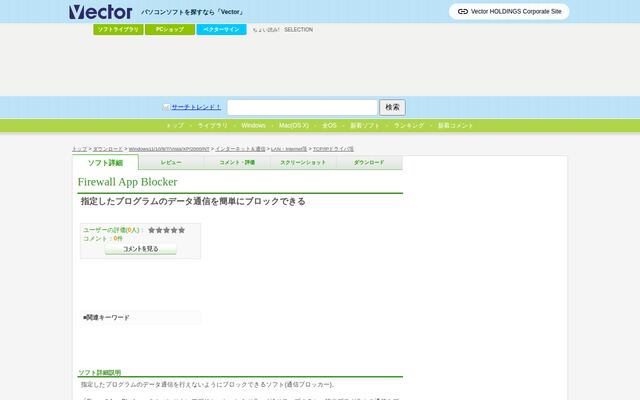The height and width of the screenshot is (400, 640).
Task: Click the 検索 search button
Action: tap(392, 107)
